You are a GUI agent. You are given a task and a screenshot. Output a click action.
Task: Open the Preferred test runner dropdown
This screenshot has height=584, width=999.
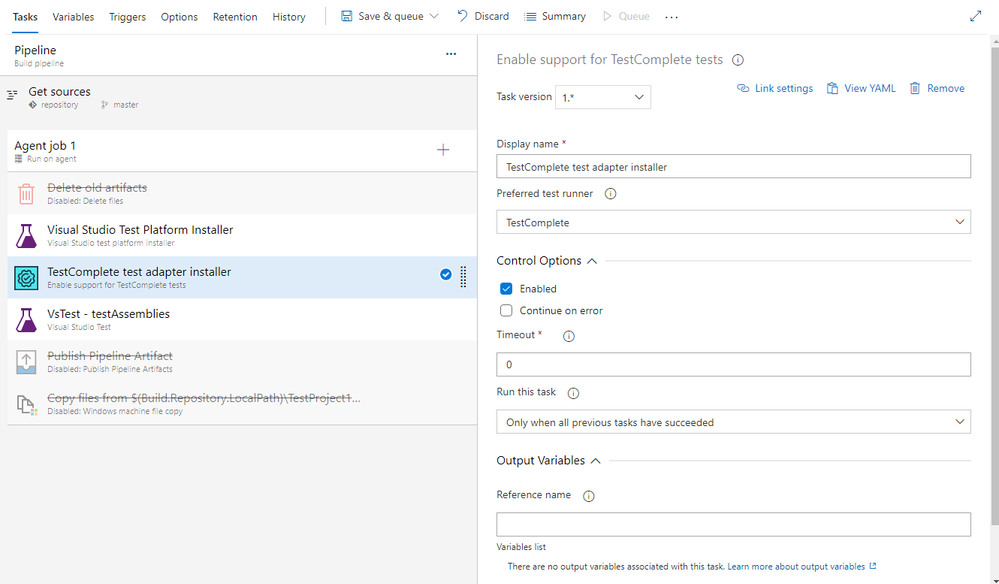click(x=733, y=222)
